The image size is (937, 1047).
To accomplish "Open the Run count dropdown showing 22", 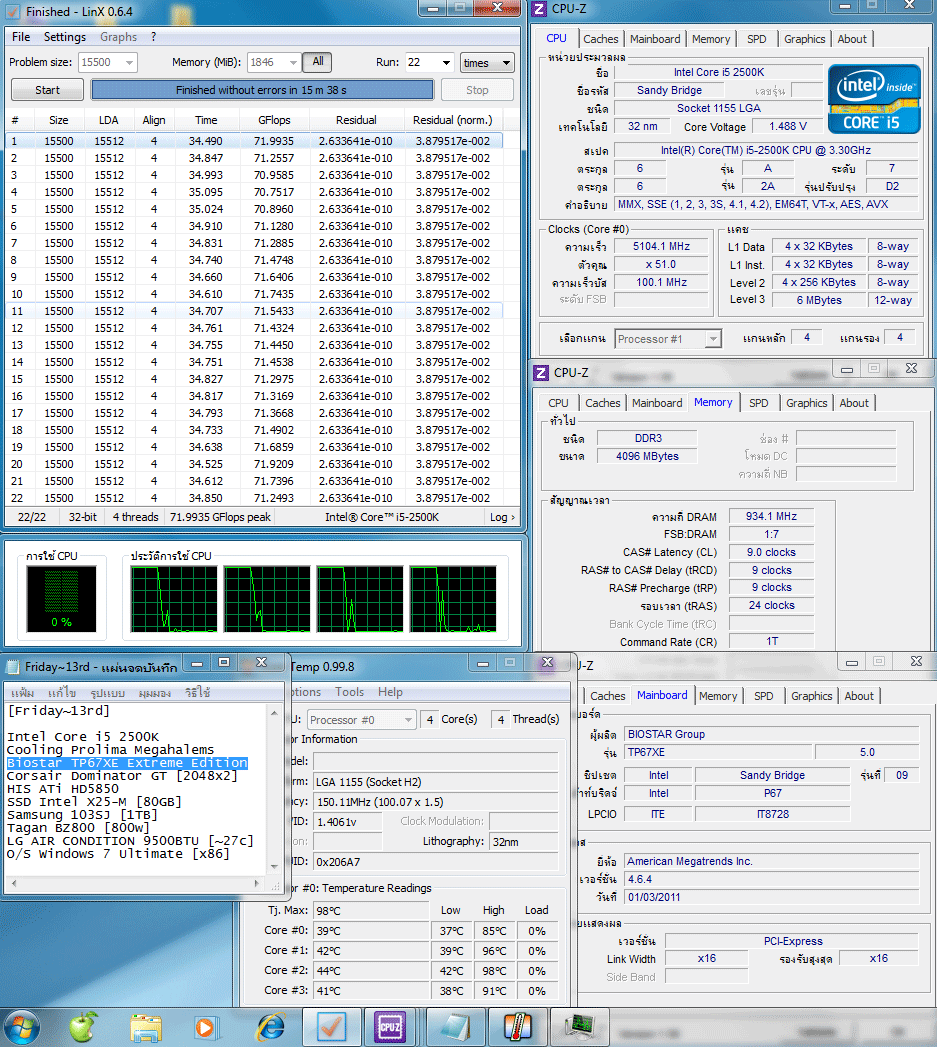I will point(446,63).
